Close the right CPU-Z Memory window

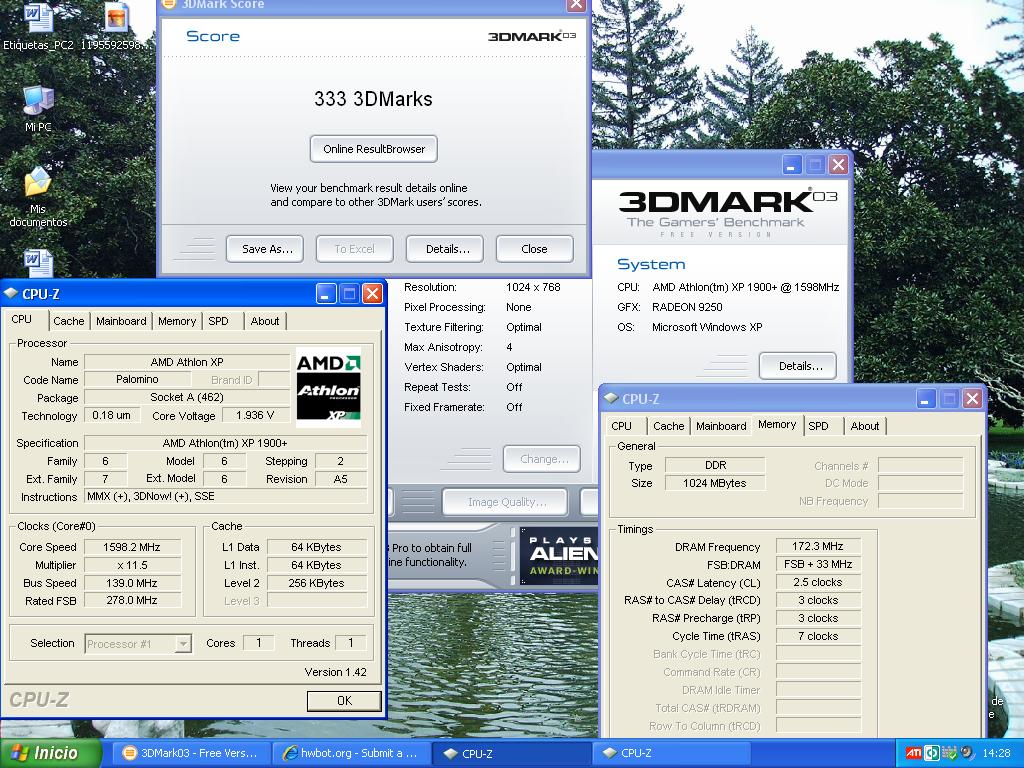[972, 398]
